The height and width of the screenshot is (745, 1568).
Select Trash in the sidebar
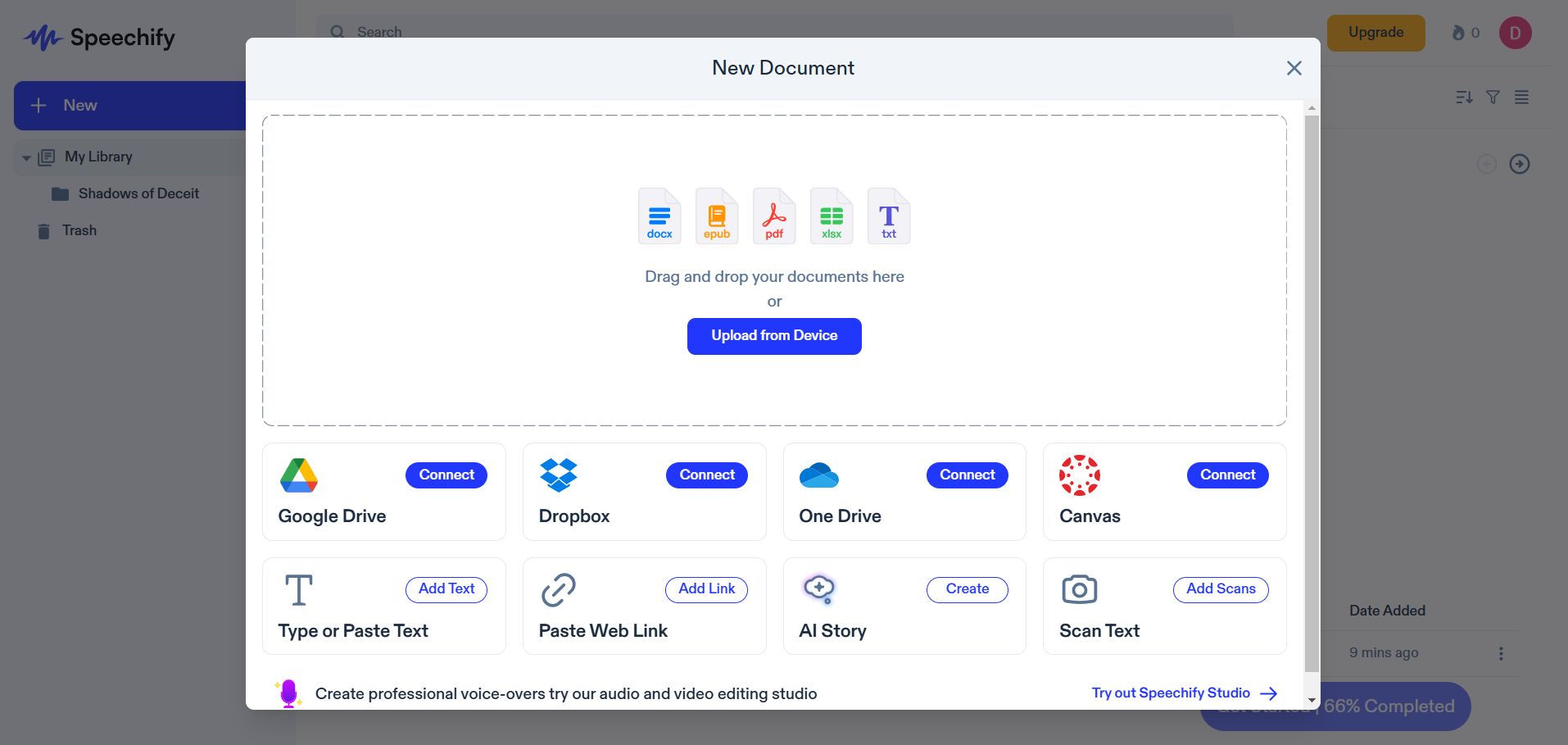click(78, 230)
